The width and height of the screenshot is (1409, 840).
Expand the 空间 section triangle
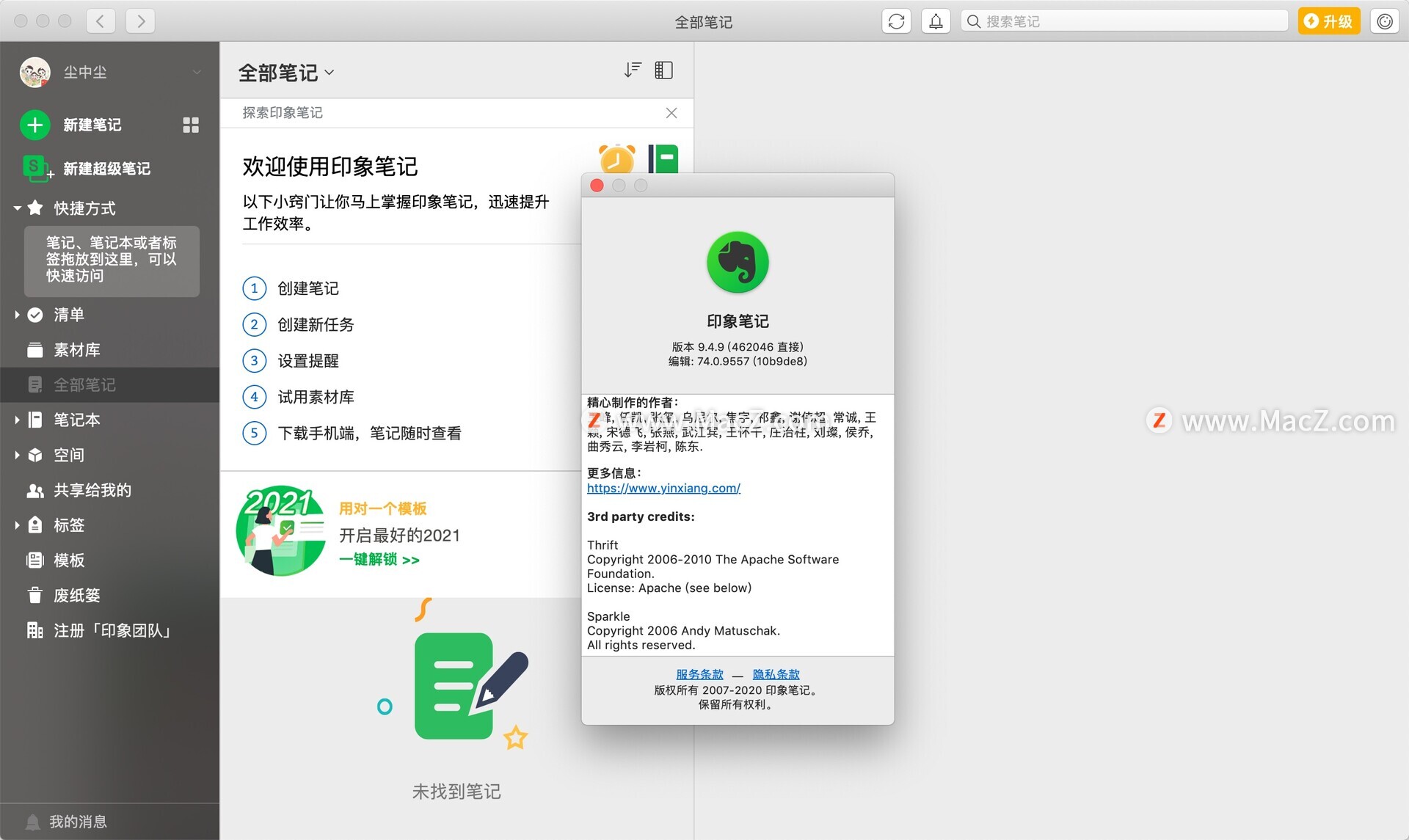tap(17, 455)
